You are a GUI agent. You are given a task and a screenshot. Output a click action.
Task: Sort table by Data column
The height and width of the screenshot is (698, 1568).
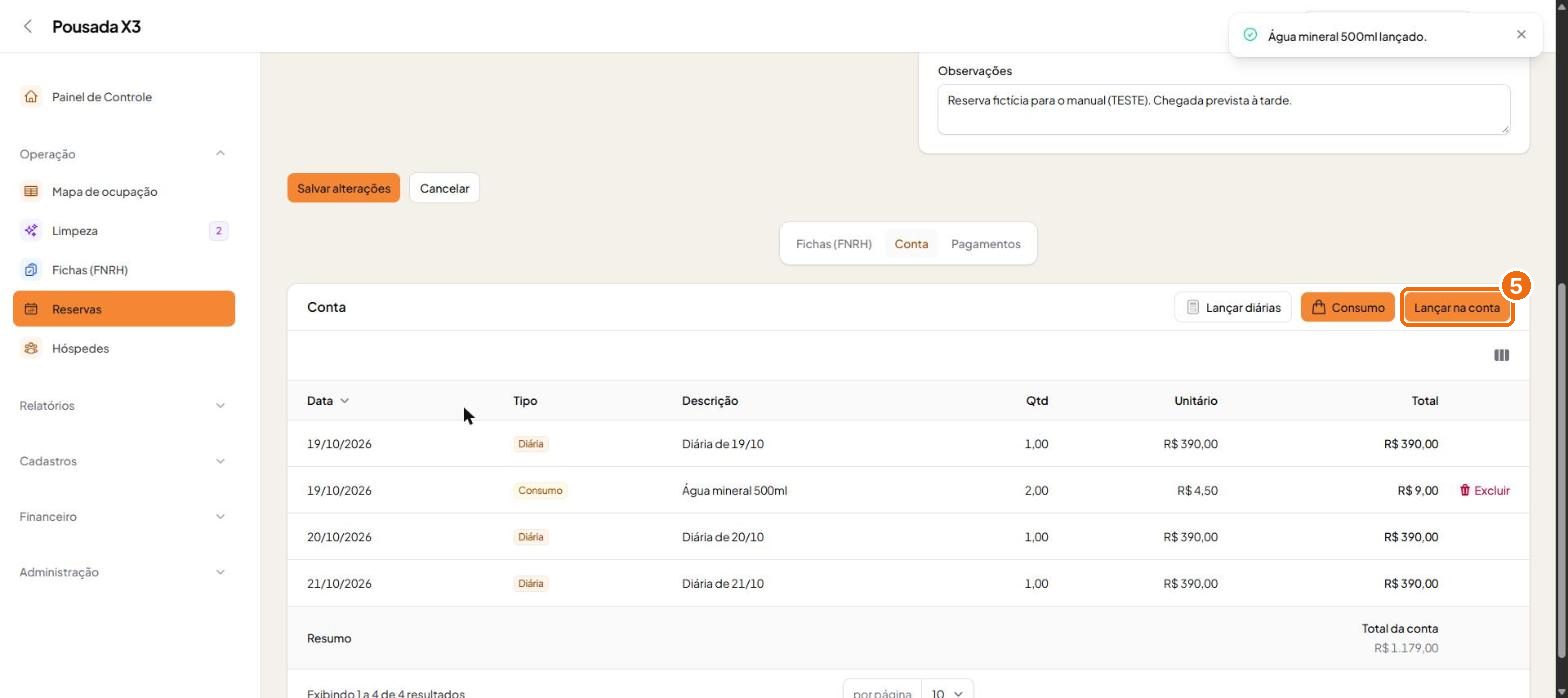click(328, 400)
